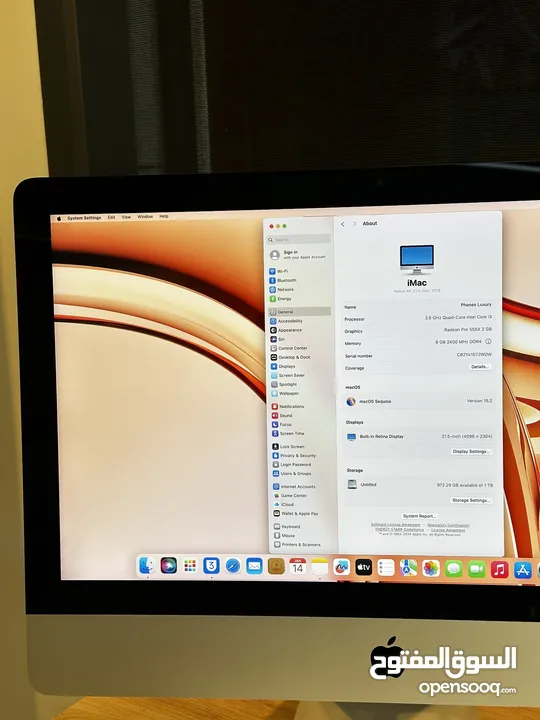Open Photos from the Dock

pos(431,568)
